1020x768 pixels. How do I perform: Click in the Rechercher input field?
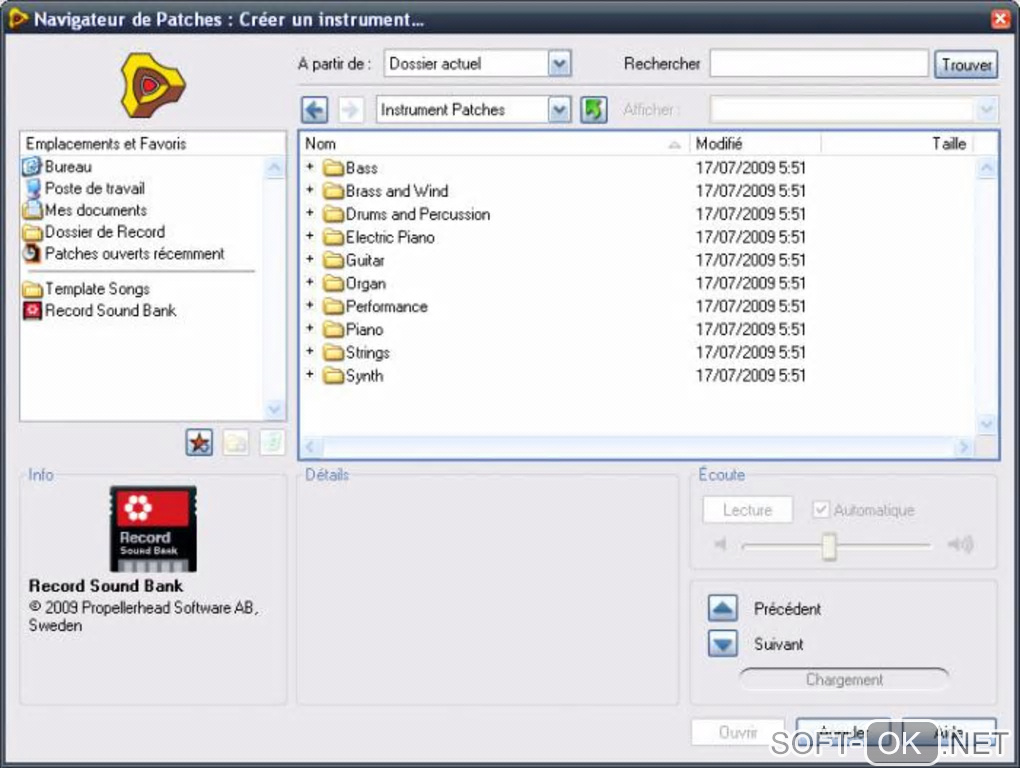[819, 64]
